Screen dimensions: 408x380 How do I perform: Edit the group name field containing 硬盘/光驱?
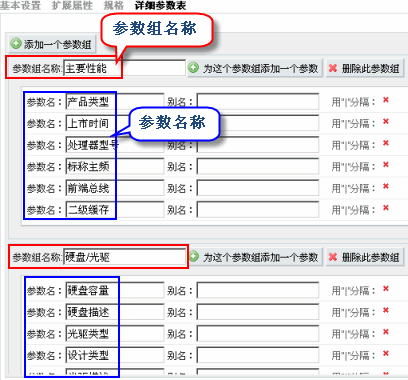click(124, 257)
